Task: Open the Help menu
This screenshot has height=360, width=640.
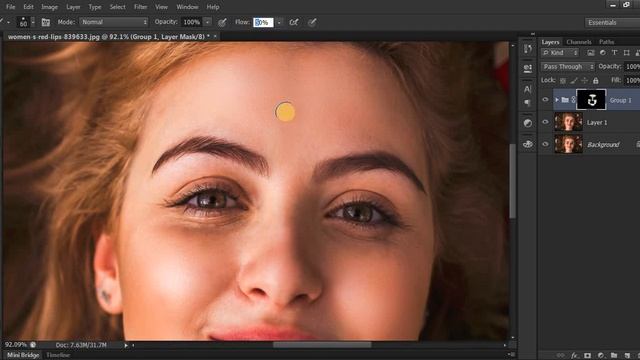Action: [x=213, y=7]
